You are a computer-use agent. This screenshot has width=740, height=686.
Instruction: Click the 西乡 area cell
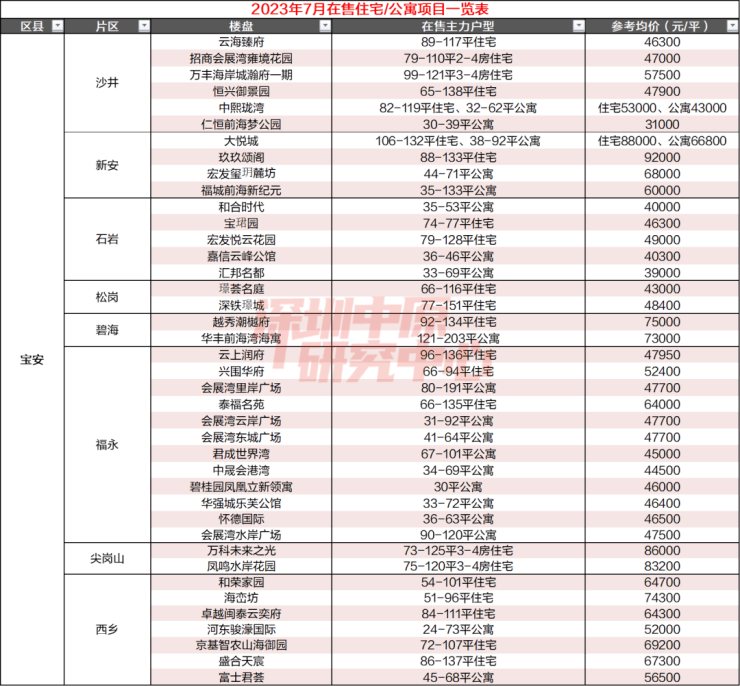pos(108,629)
